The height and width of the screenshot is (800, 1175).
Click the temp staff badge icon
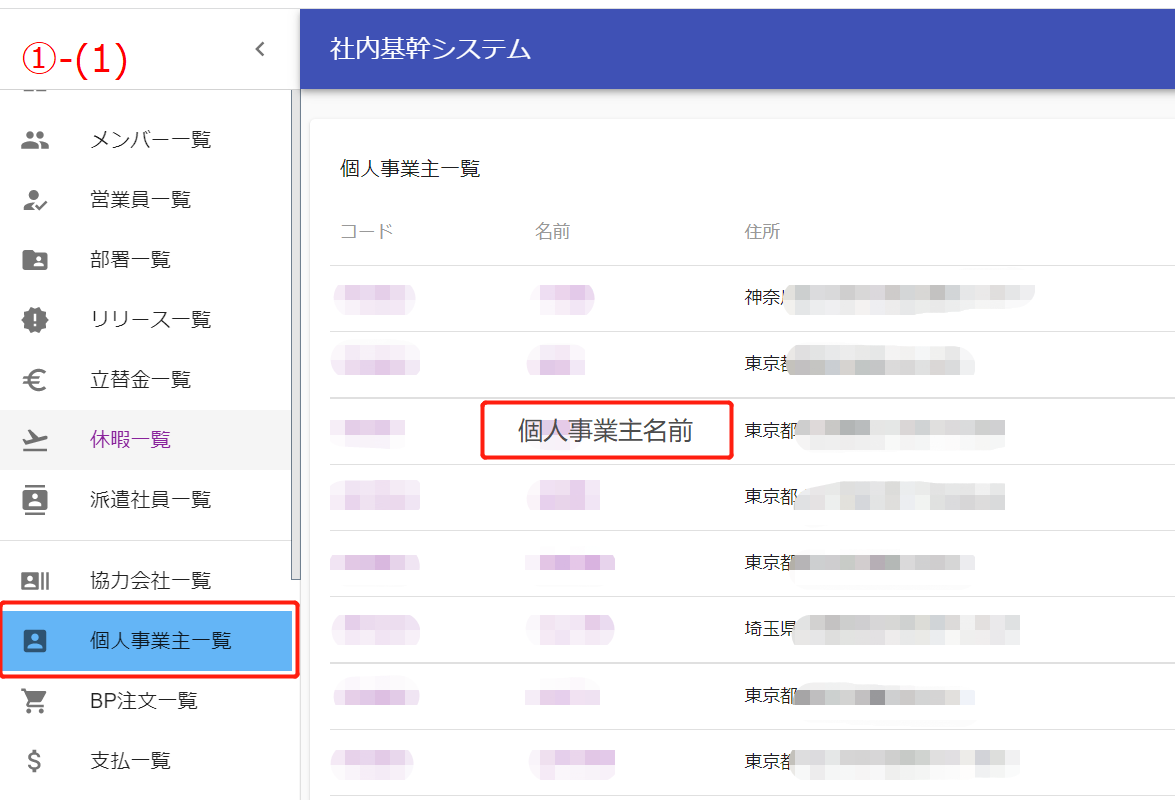(35, 500)
